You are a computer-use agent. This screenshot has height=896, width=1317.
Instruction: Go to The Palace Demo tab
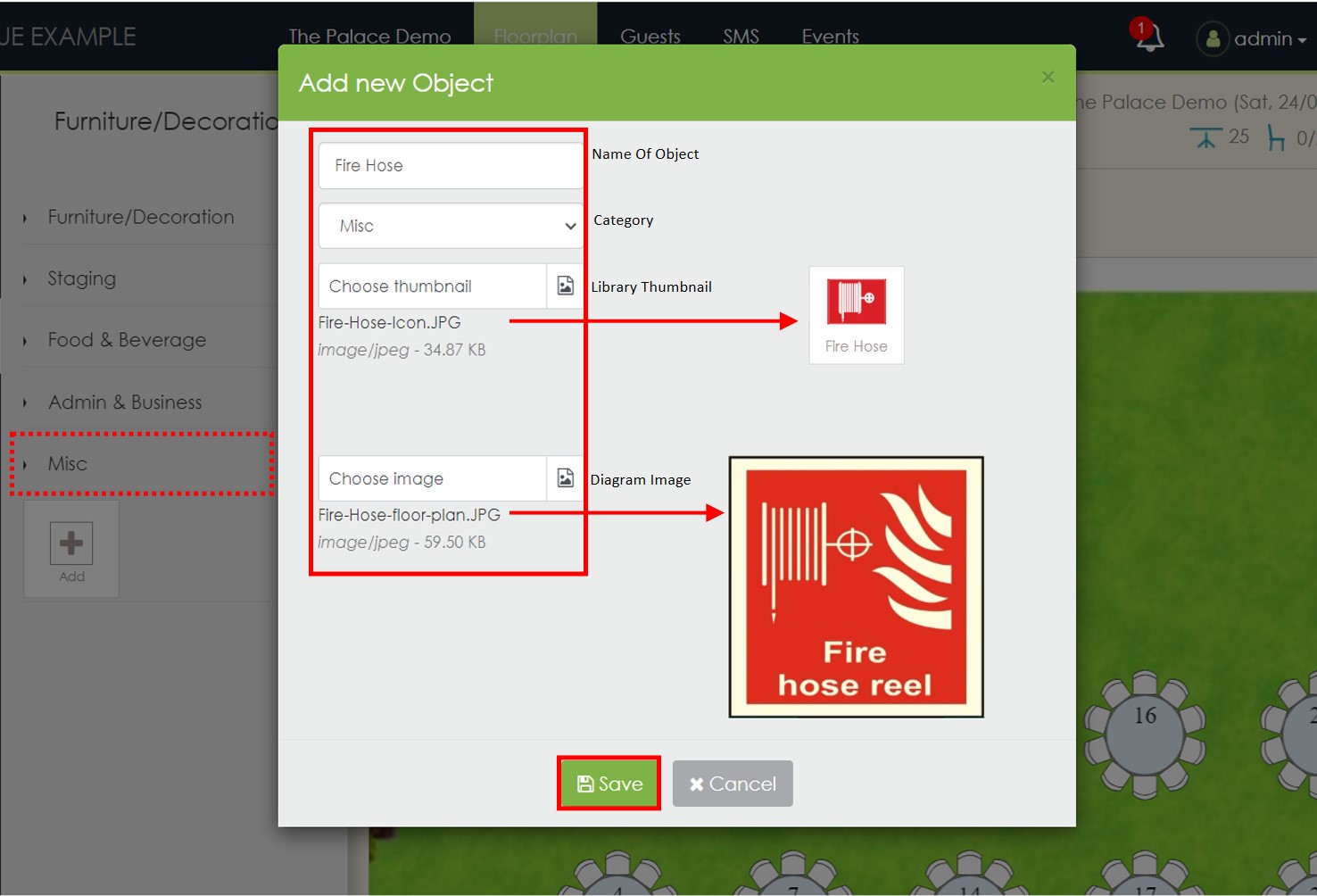click(369, 37)
